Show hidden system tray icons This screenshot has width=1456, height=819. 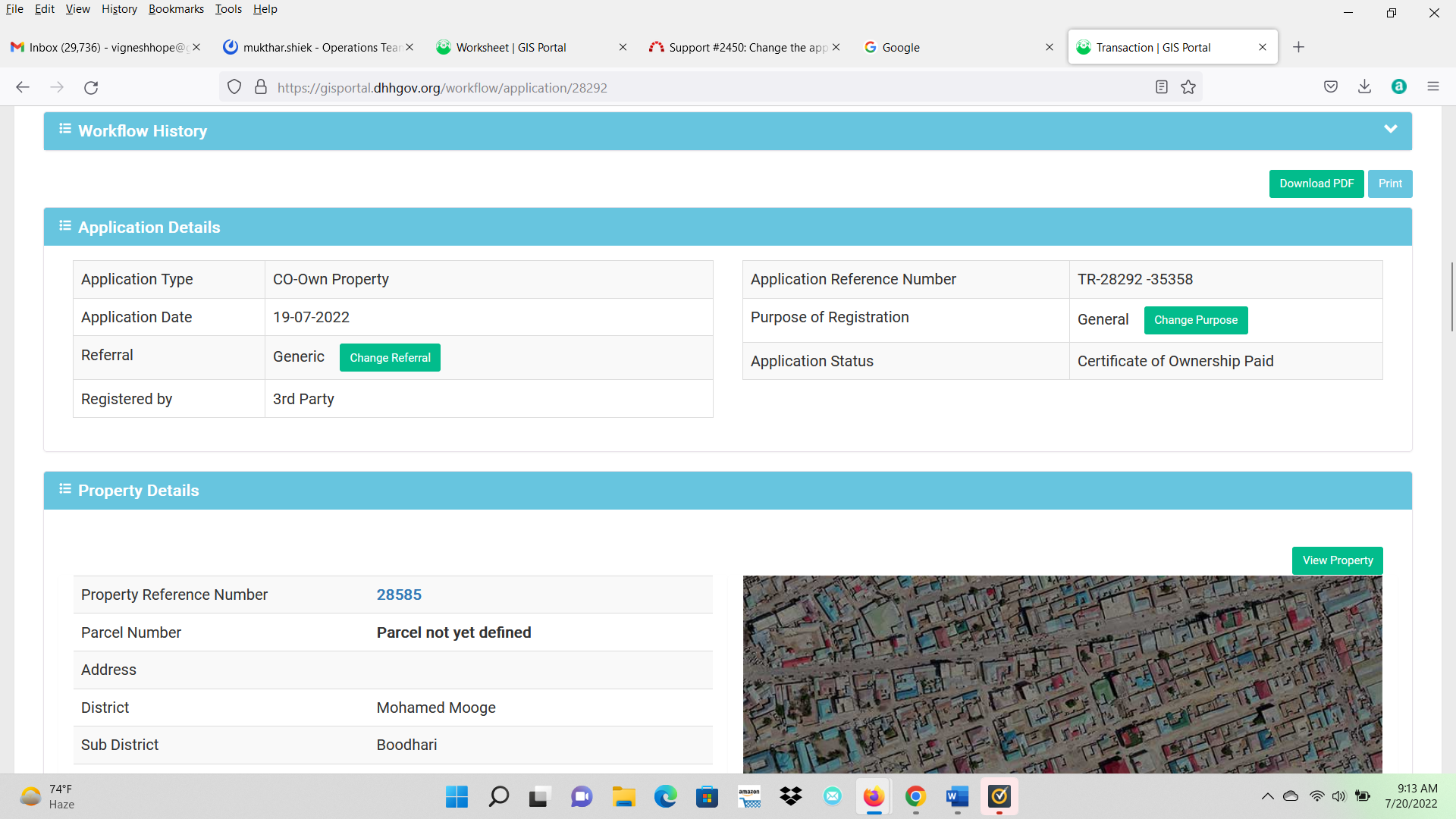(1267, 796)
